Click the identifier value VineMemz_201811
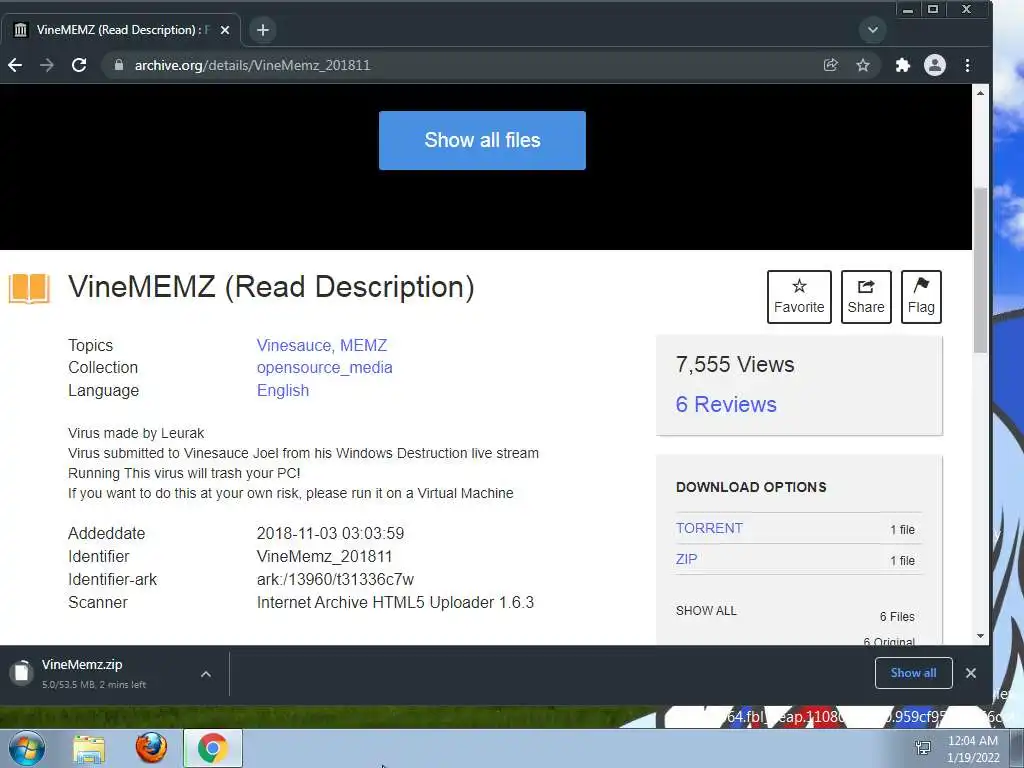Image resolution: width=1024 pixels, height=768 pixels. click(x=325, y=556)
